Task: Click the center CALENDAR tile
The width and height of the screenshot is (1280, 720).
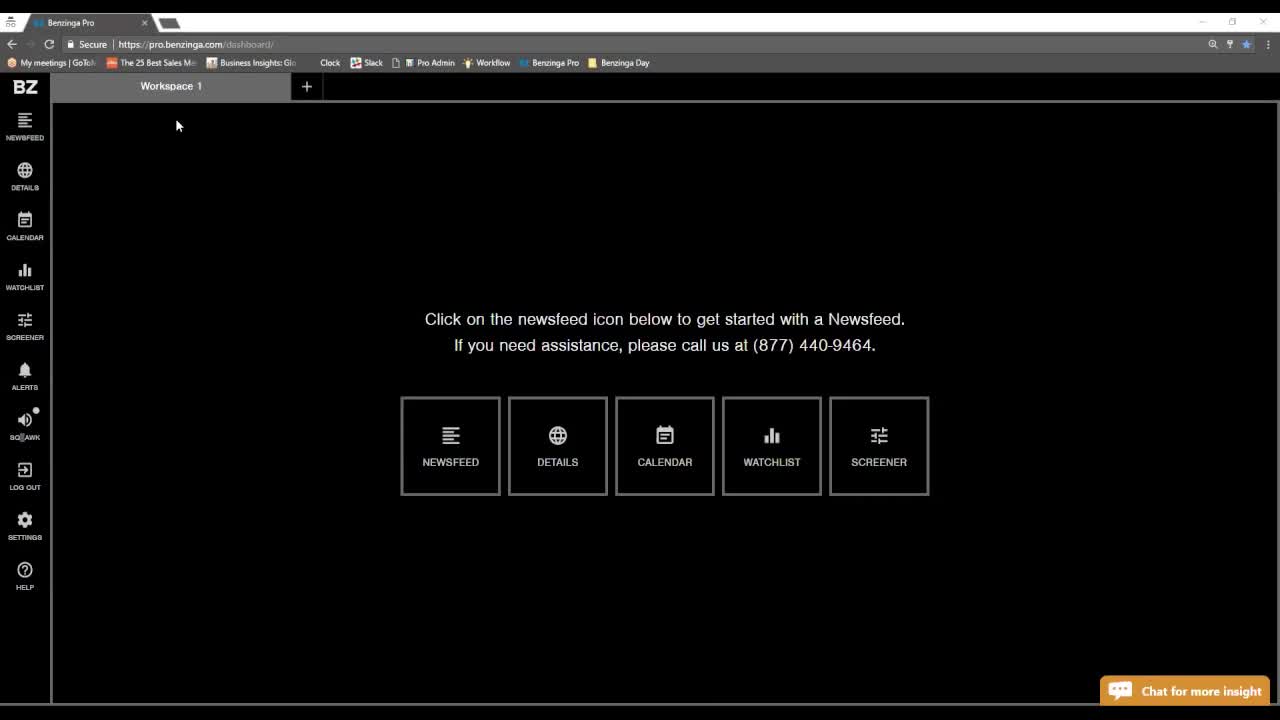Action: tap(665, 446)
